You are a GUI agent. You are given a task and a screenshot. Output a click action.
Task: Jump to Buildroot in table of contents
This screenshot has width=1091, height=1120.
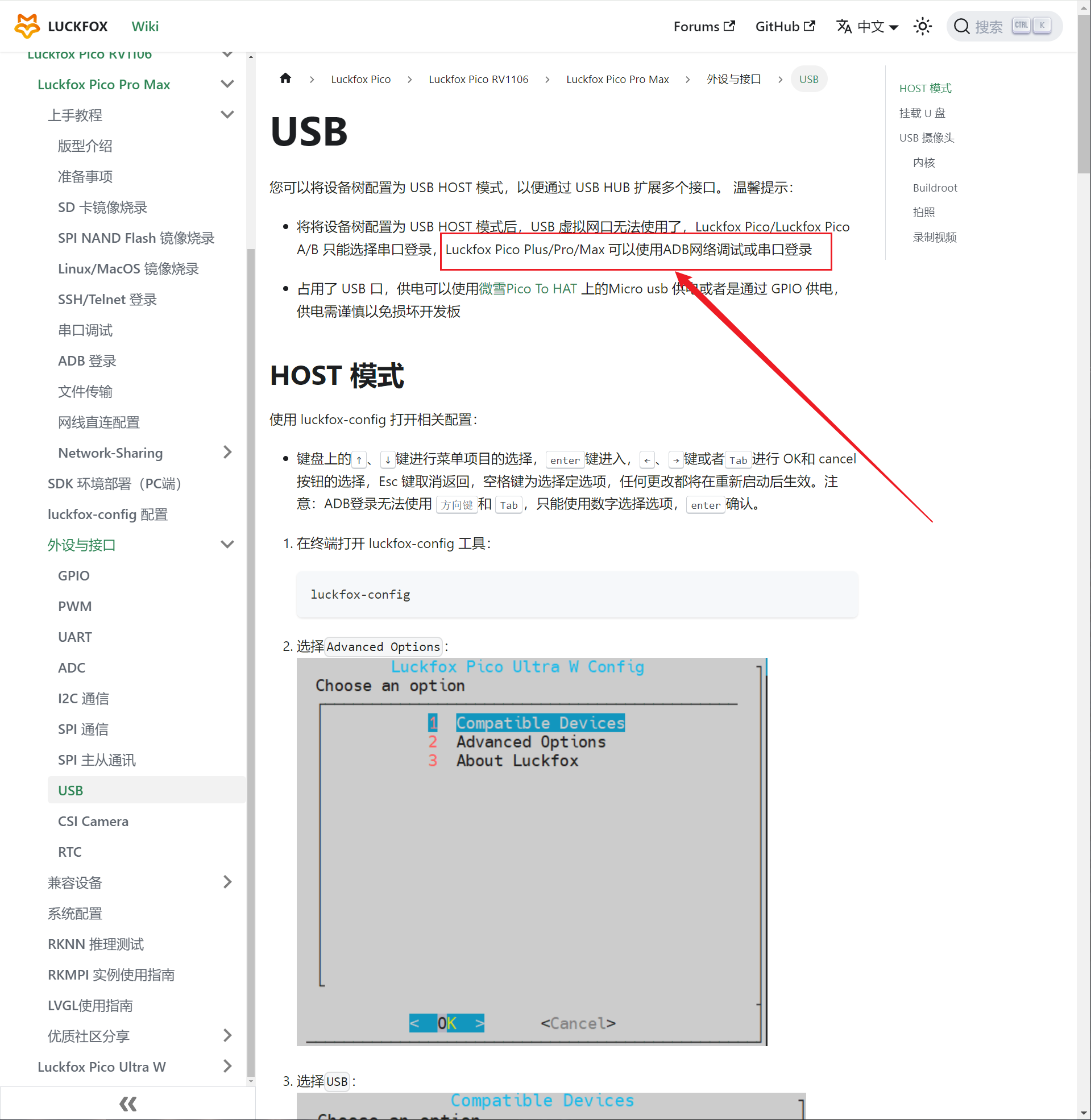(x=935, y=188)
